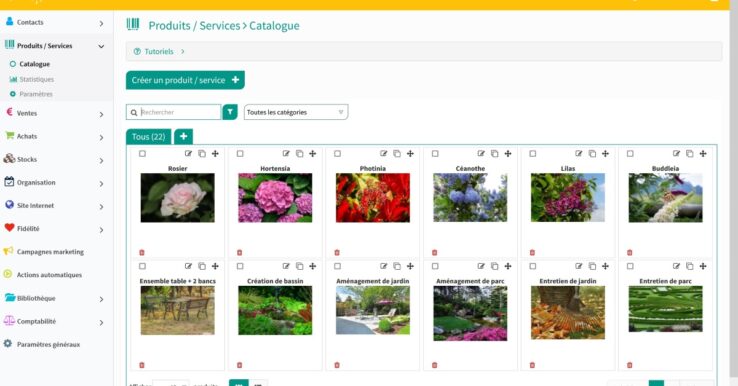This screenshot has height=386, width=738.
Task: Duplicate the Buddleia product
Action: (x=690, y=153)
